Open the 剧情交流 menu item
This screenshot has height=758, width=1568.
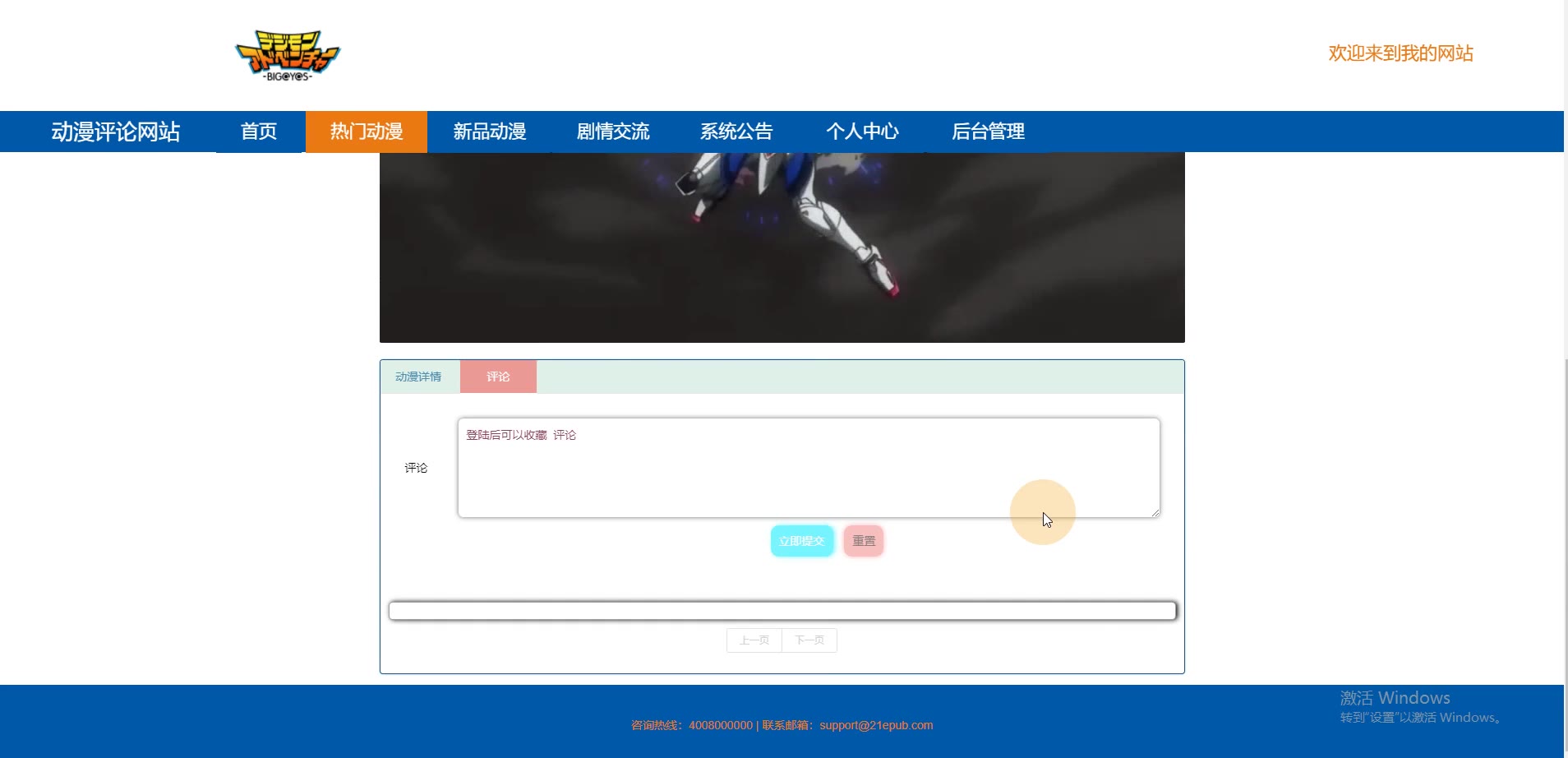coord(613,132)
